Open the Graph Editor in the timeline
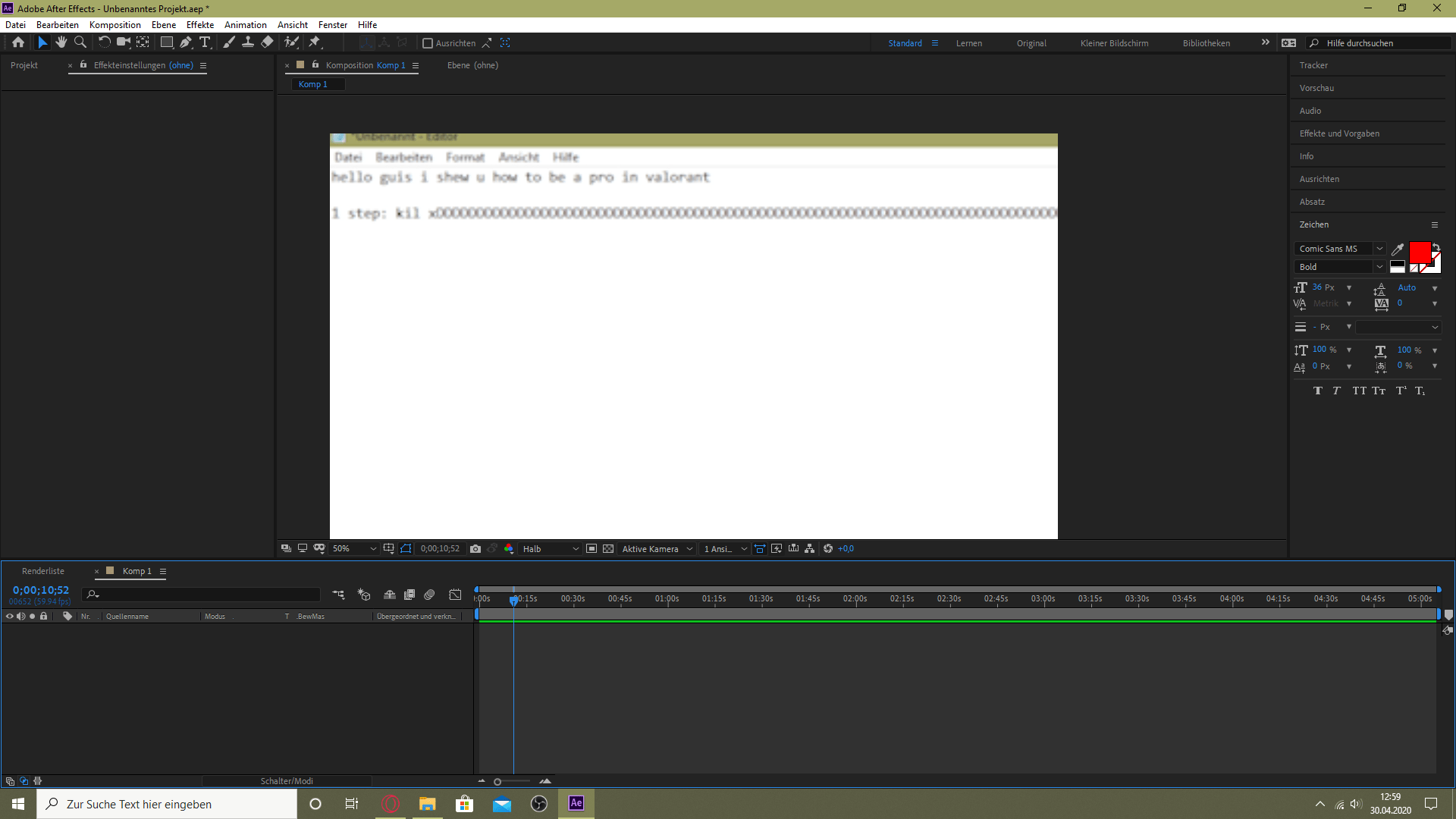 456,595
